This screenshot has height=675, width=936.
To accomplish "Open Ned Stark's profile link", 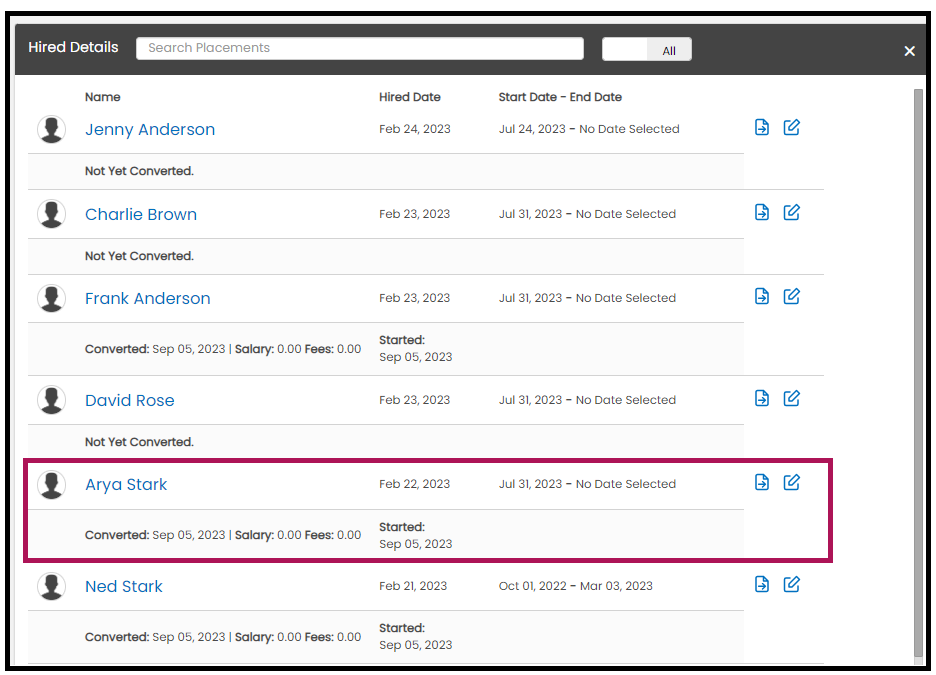I will coord(124,587).
